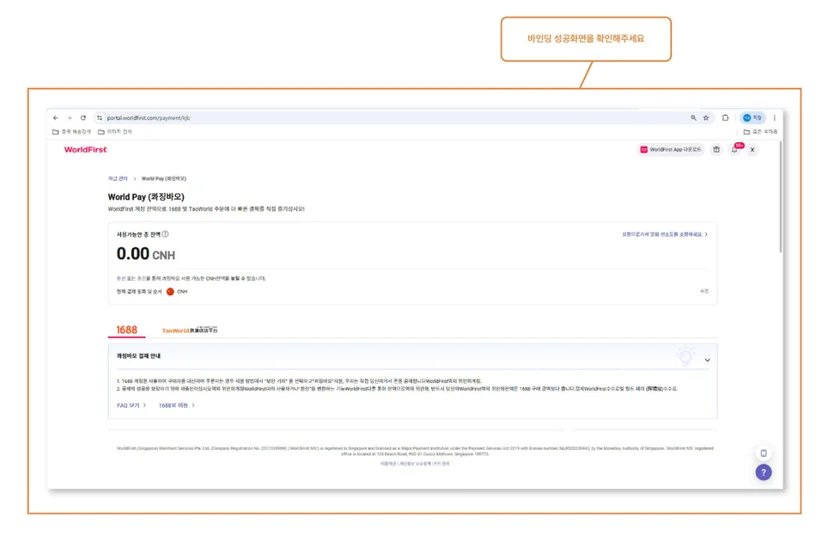Click the World Pay breadcrumb text

point(164,179)
